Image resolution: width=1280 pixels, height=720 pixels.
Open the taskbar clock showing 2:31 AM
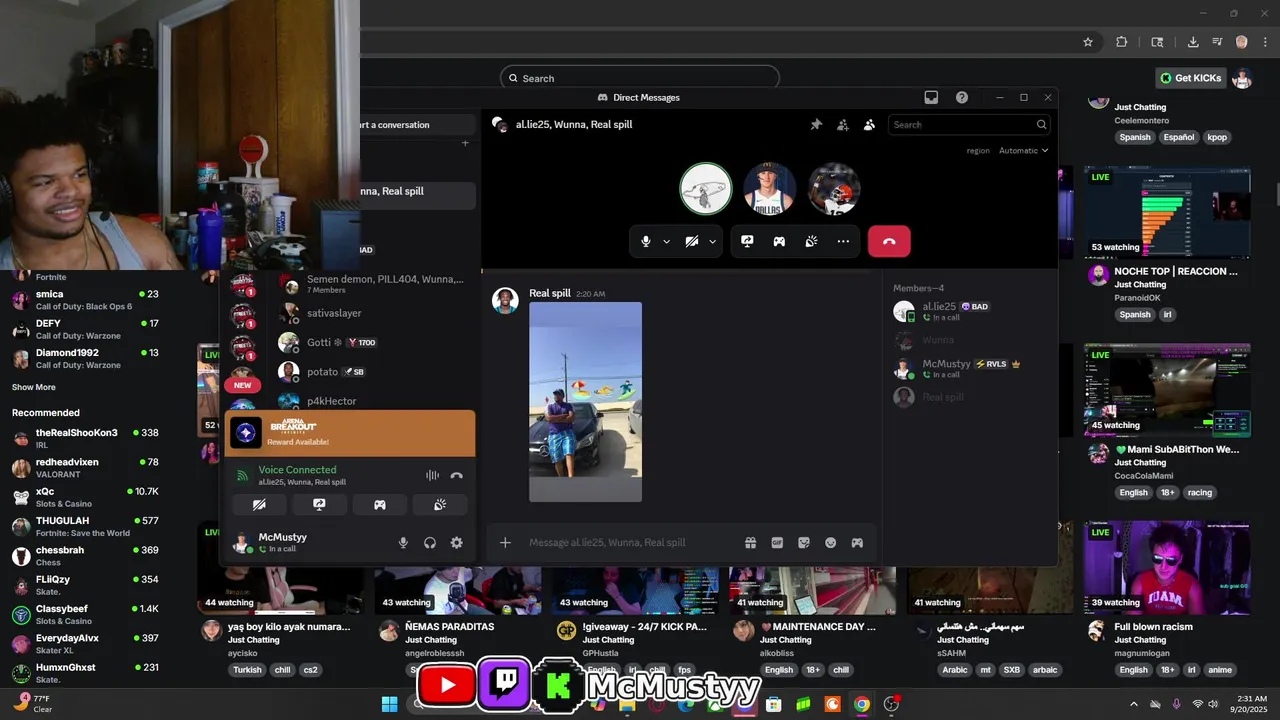[1251, 704]
